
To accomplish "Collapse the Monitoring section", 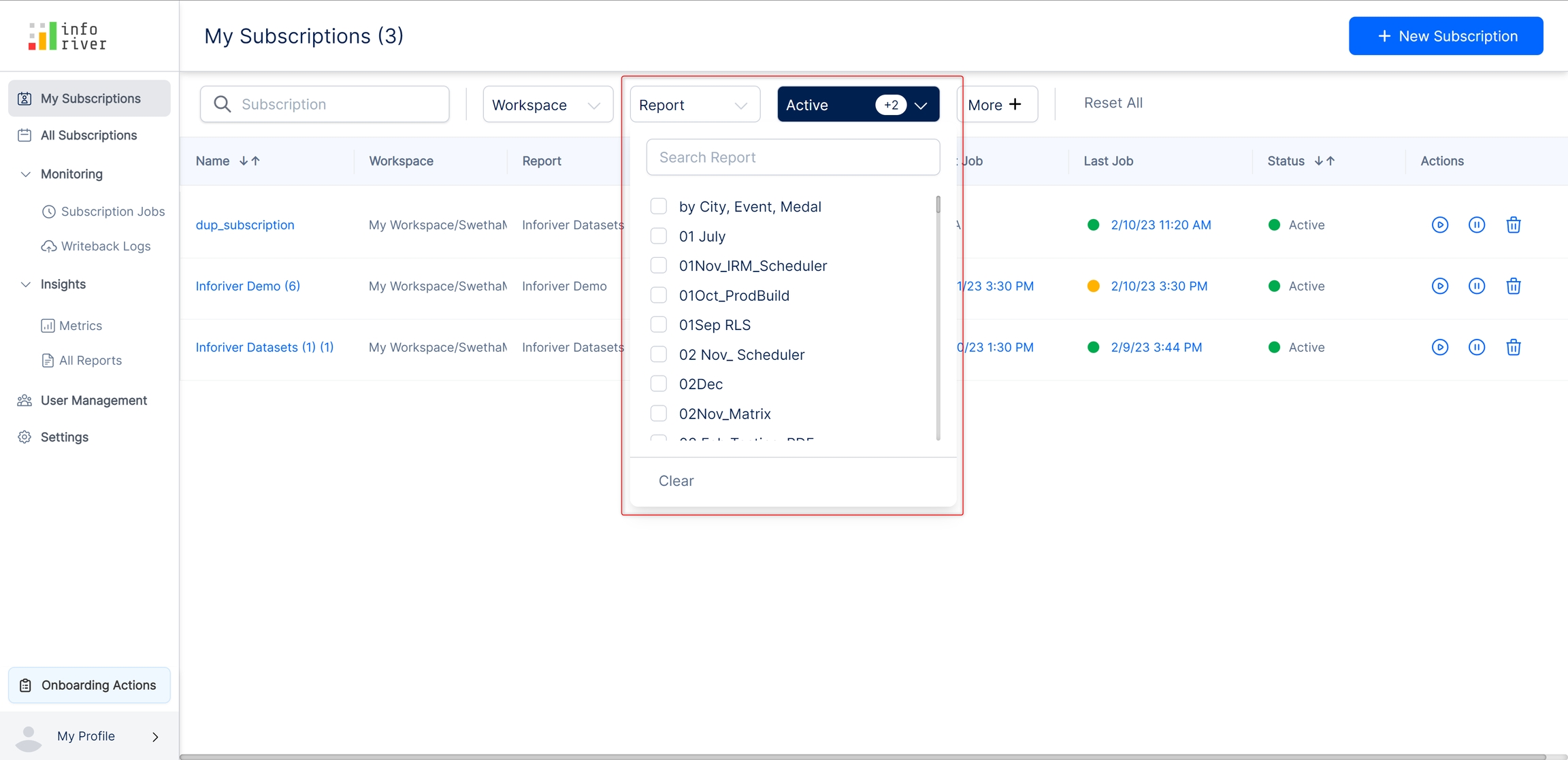I will point(25,174).
